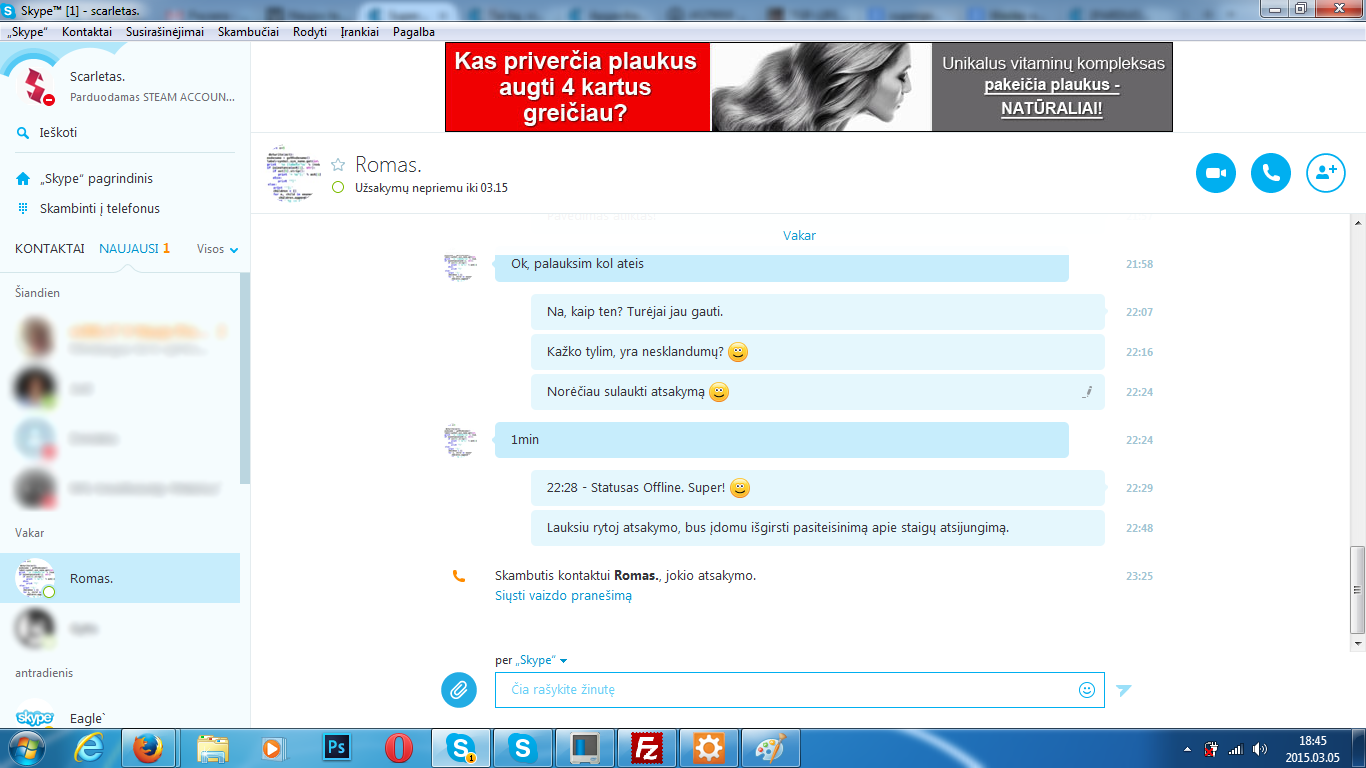Open the Susirašinėjimai menu
Viewport: 1366px width, 768px height.
165,32
